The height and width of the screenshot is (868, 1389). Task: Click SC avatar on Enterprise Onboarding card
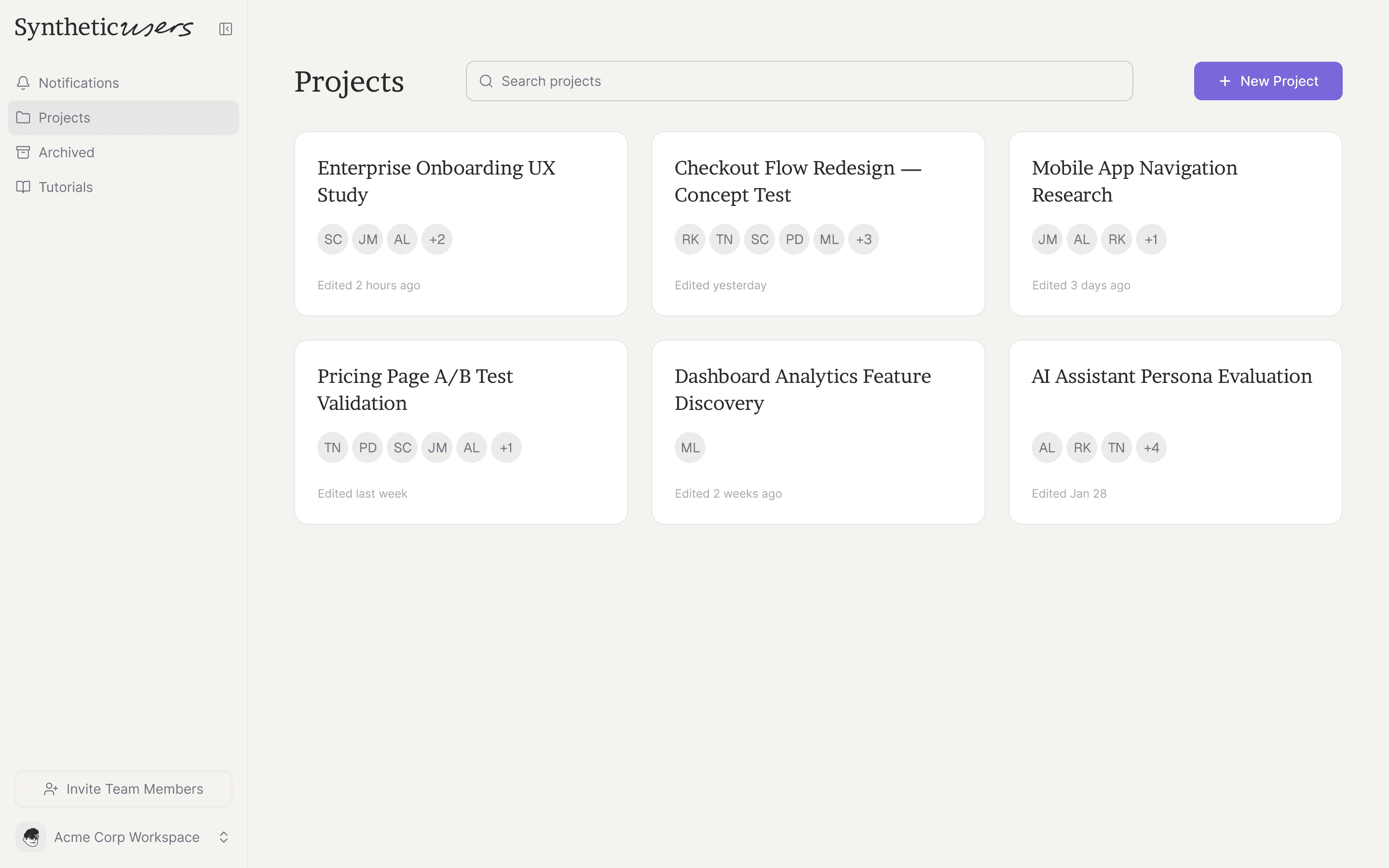point(333,239)
